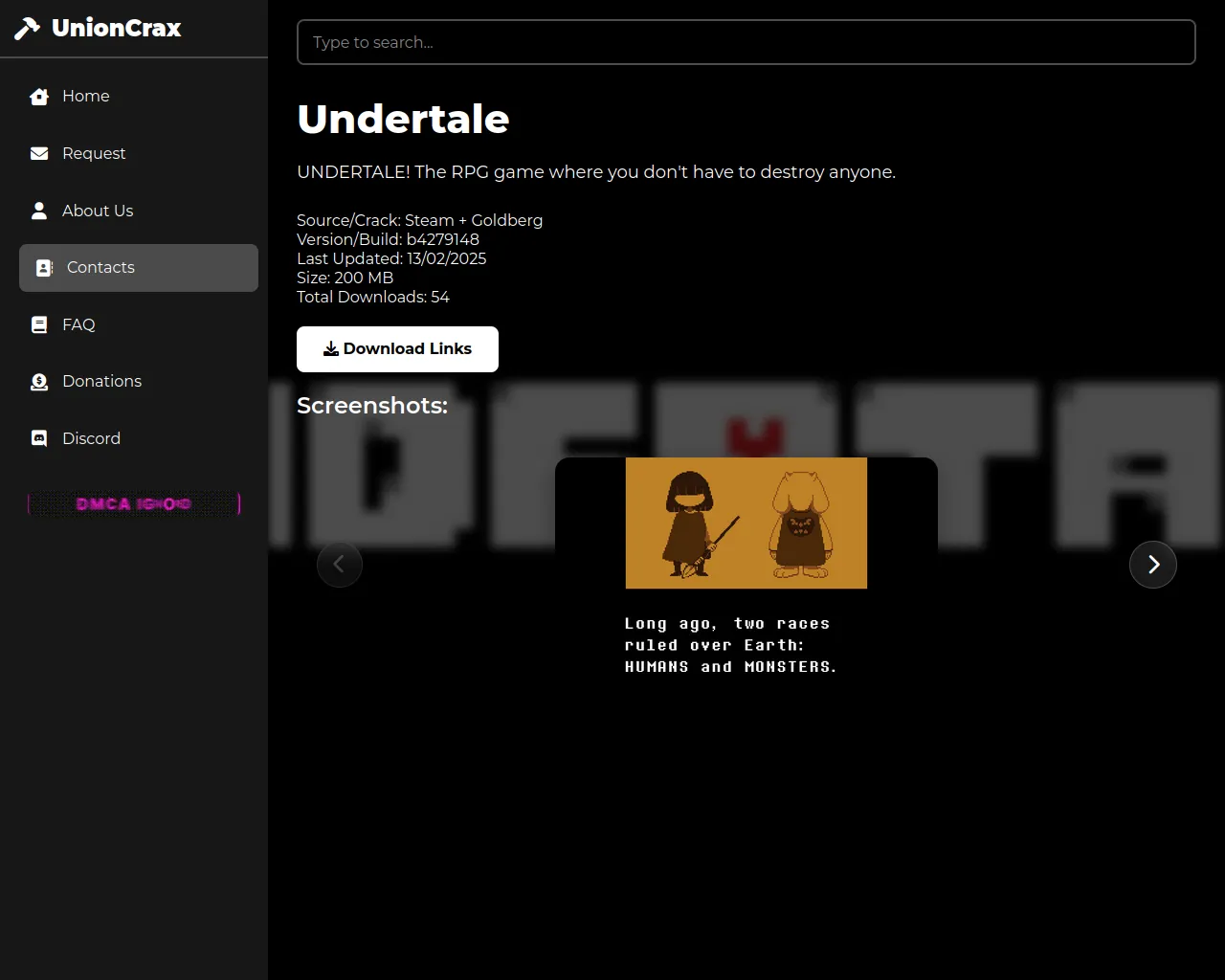The image size is (1225, 980).
Task: Select the Discord menu label
Action: [91, 438]
